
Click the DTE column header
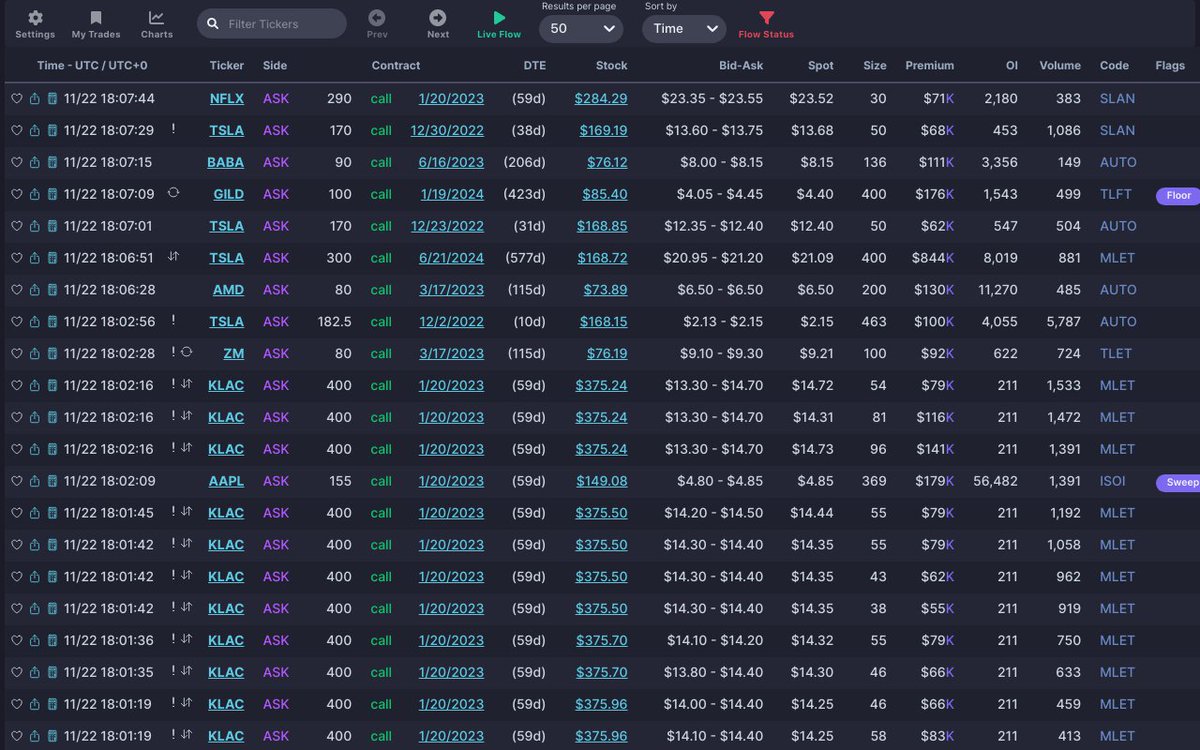click(535, 66)
